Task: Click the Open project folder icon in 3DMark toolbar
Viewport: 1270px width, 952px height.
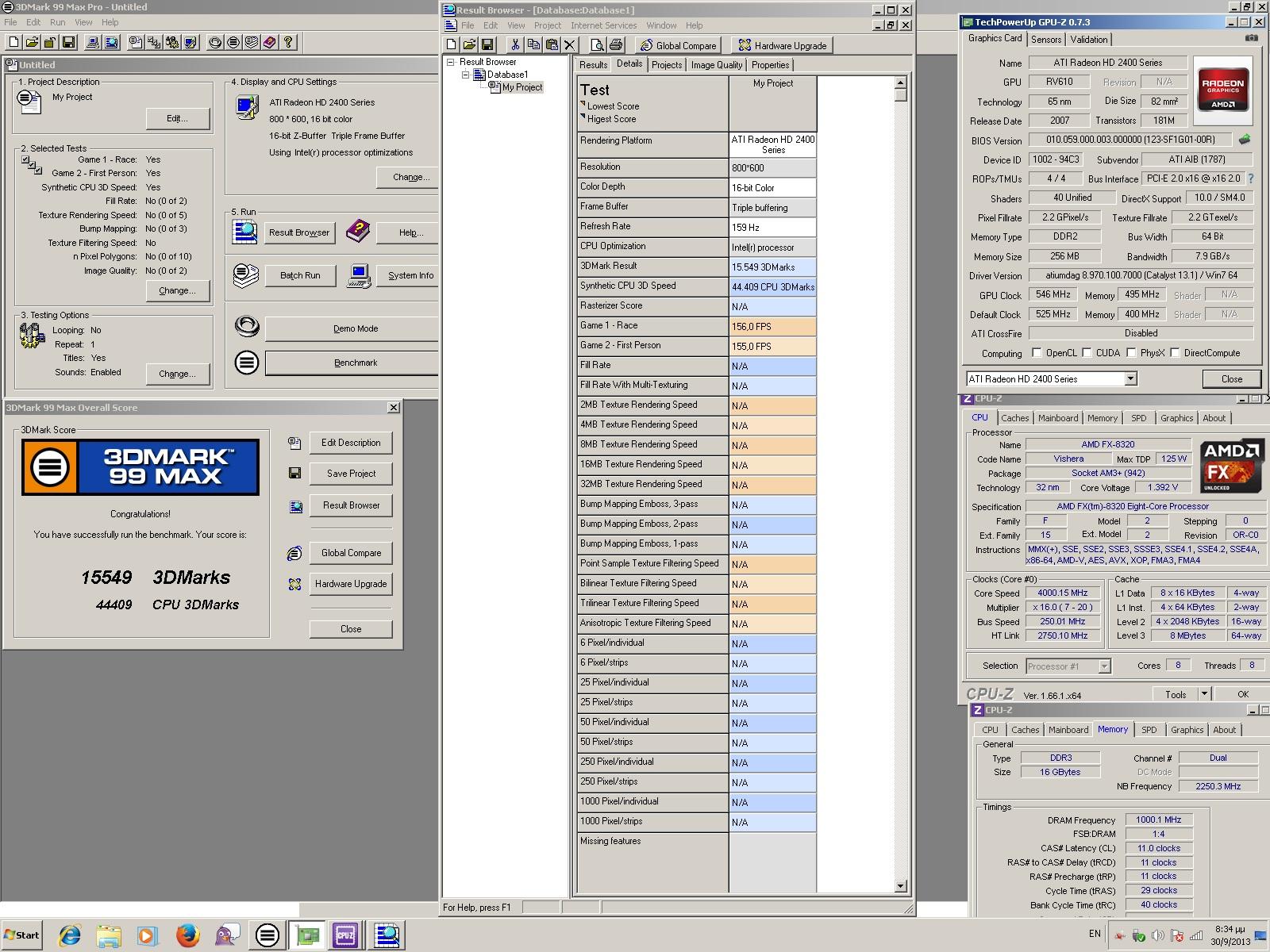Action: pyautogui.click(x=32, y=42)
